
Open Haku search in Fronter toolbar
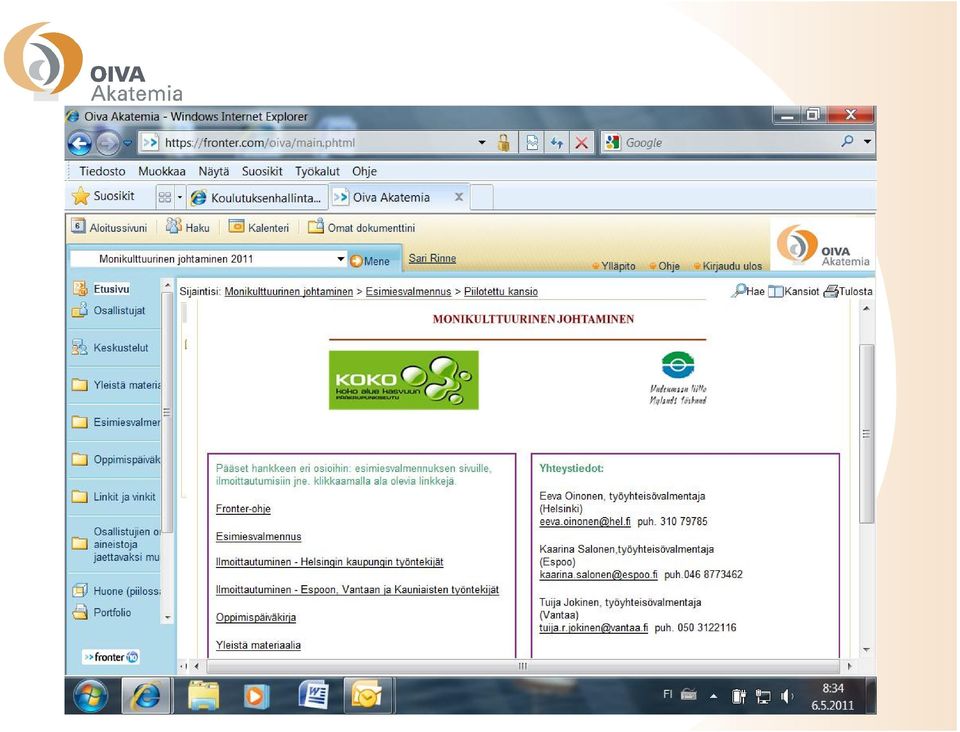pyautogui.click(x=188, y=227)
